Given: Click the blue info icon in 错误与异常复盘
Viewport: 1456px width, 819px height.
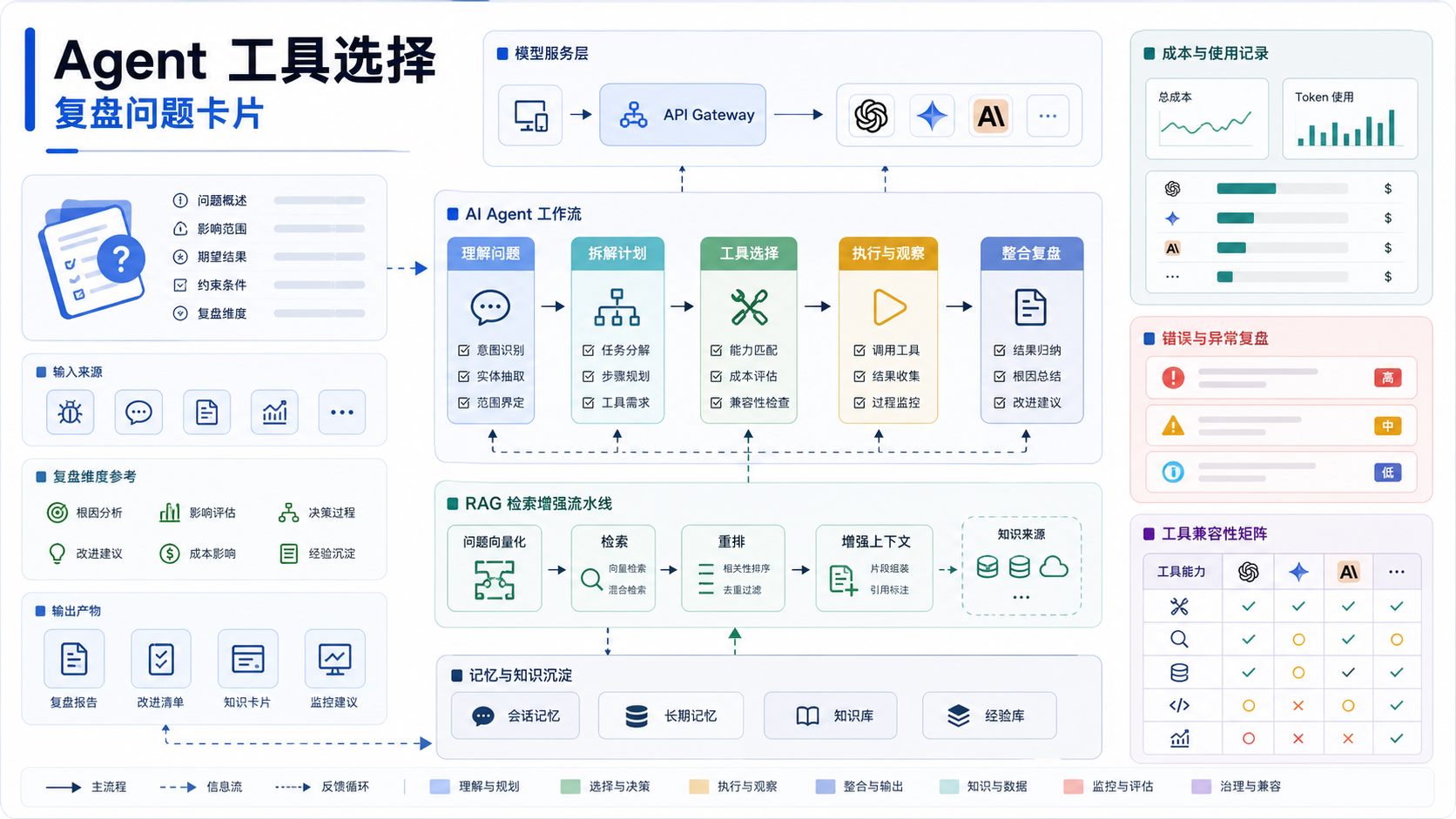Looking at the screenshot, I should [x=1173, y=472].
